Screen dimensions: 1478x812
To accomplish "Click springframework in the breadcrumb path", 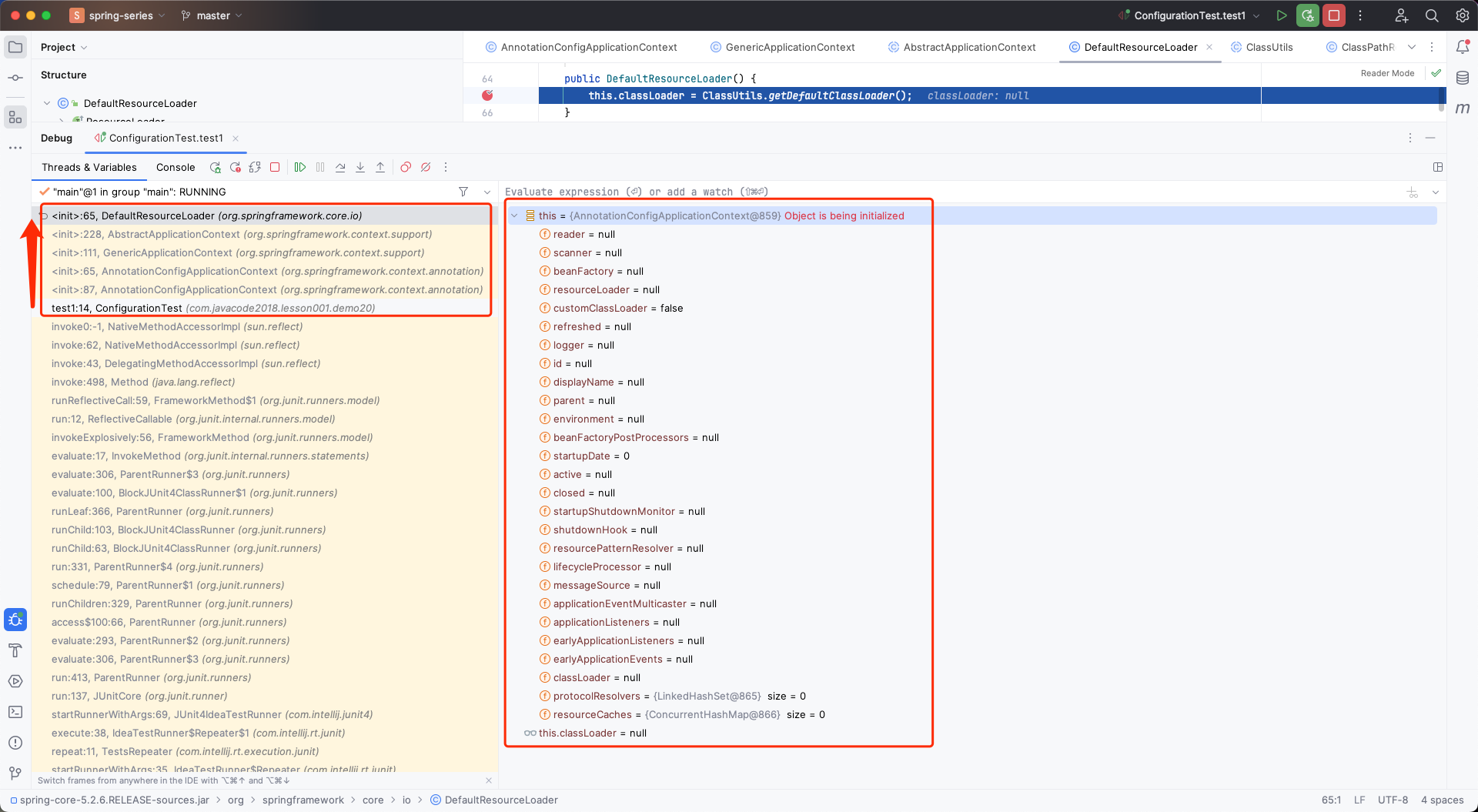I will [303, 800].
